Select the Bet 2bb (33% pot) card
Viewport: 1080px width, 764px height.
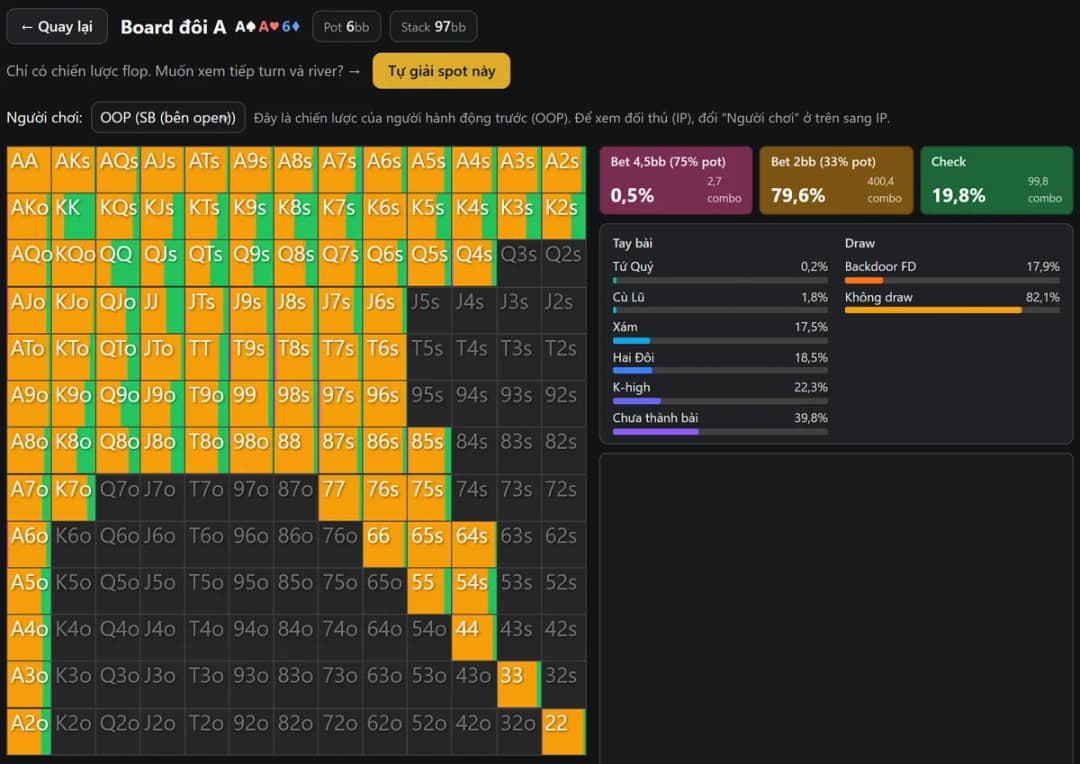[x=836, y=180]
